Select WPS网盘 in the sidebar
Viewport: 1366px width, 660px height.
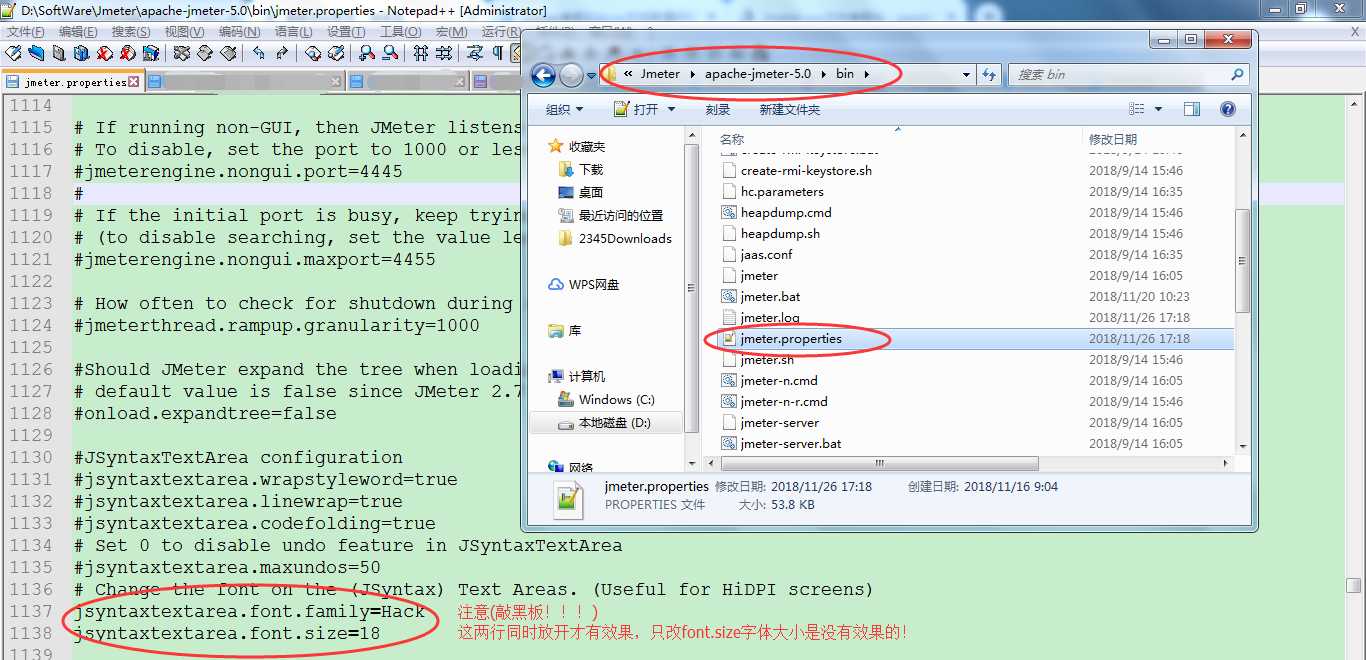(x=585, y=284)
